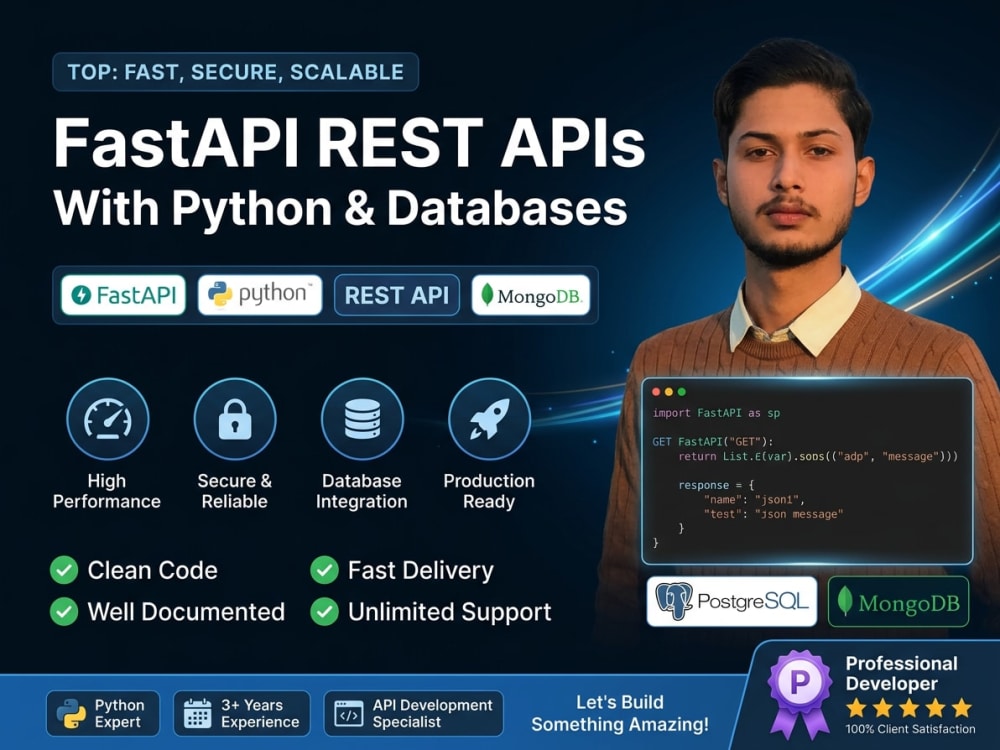This screenshot has height=750, width=1000.
Task: Click the Professional Developer text
Action: [901, 673]
